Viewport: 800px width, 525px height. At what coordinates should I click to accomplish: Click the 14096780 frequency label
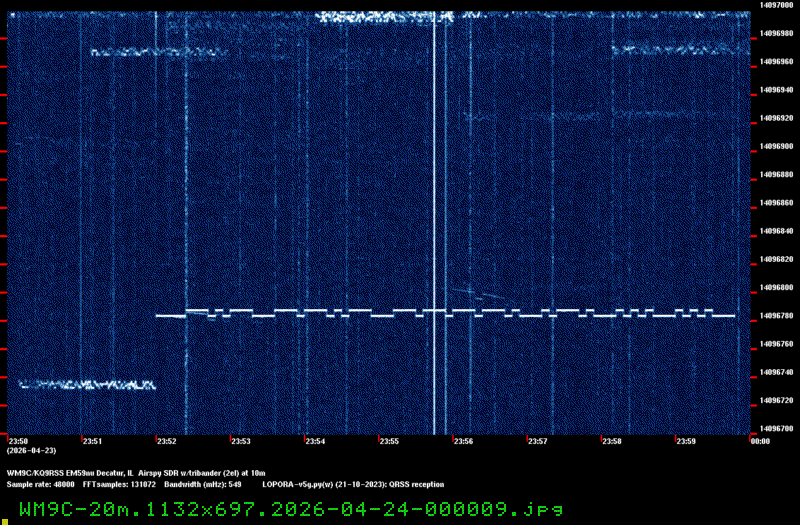tap(776, 316)
